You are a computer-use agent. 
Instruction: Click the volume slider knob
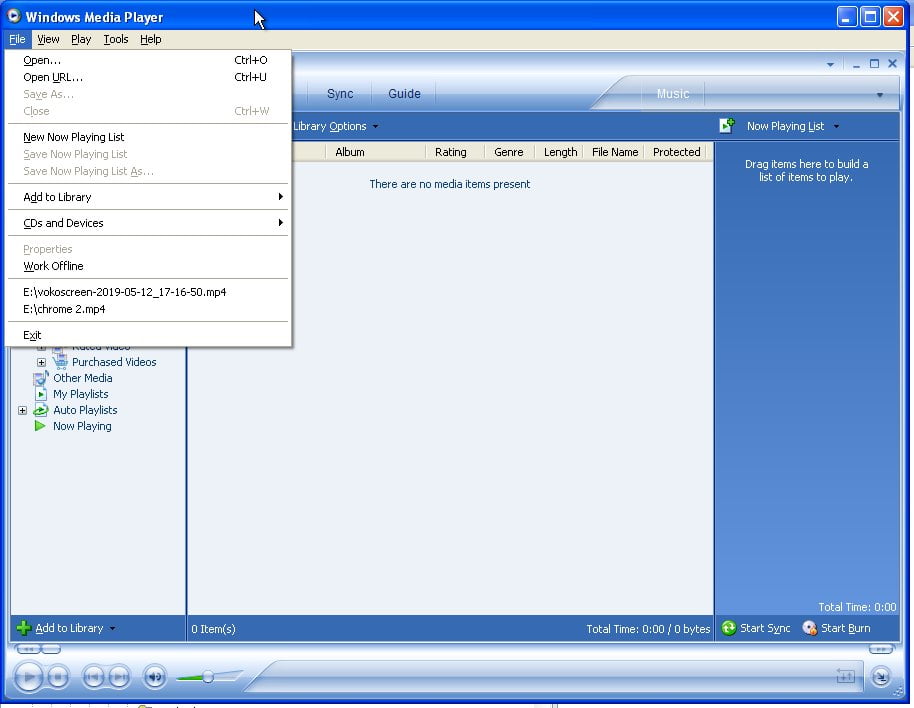coord(208,677)
